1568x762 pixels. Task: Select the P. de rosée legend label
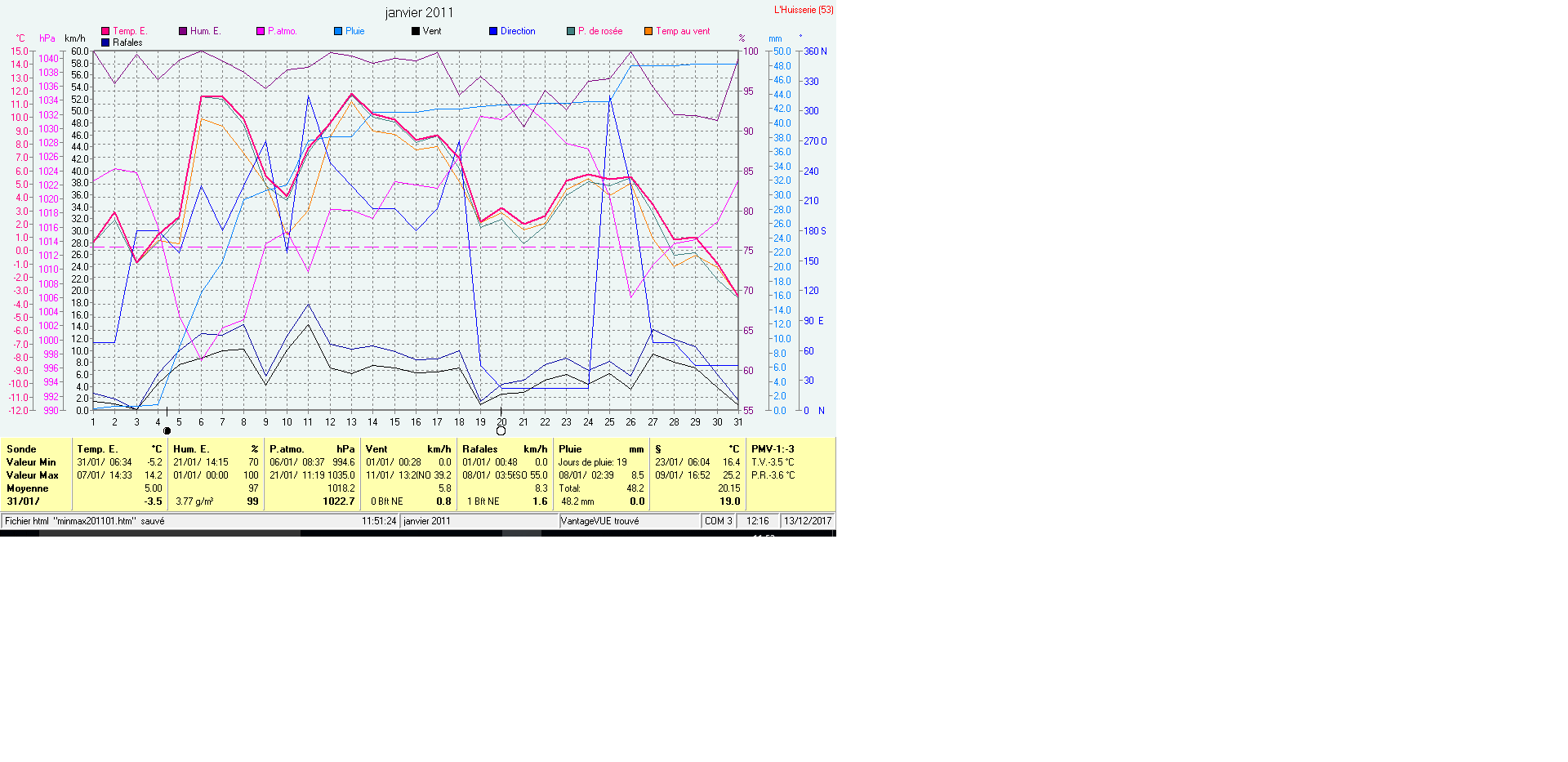[600, 31]
